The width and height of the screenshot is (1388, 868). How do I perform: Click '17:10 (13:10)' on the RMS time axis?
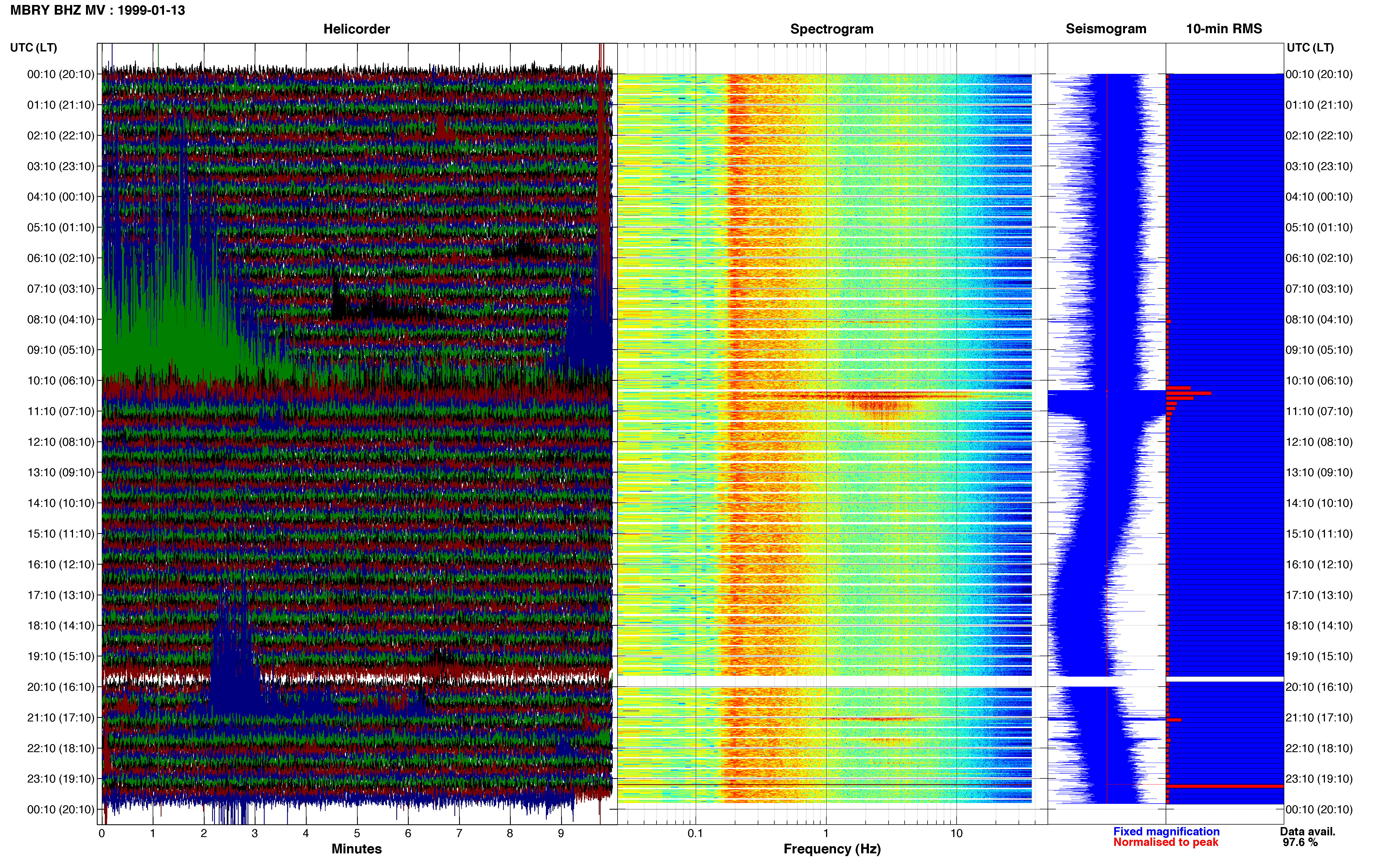[x=1319, y=595]
